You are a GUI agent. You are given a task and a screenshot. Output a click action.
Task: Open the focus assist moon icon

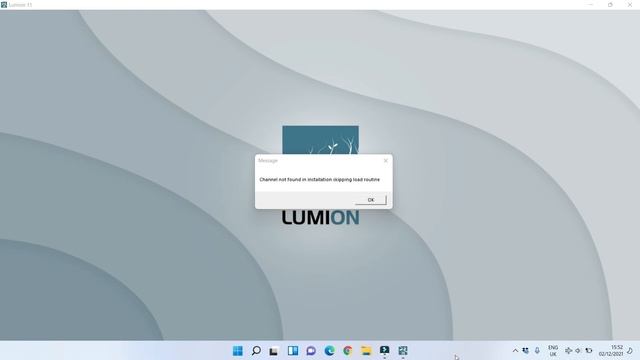631,351
